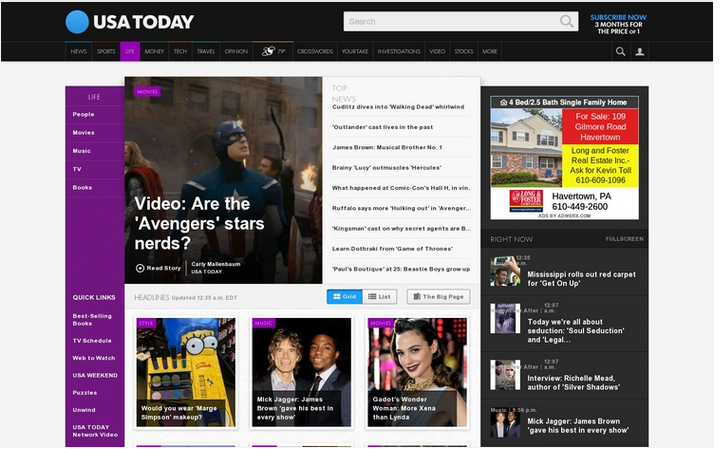Read 'Ruffalo says more Hulking out' story
The image size is (720, 449).
[401, 208]
